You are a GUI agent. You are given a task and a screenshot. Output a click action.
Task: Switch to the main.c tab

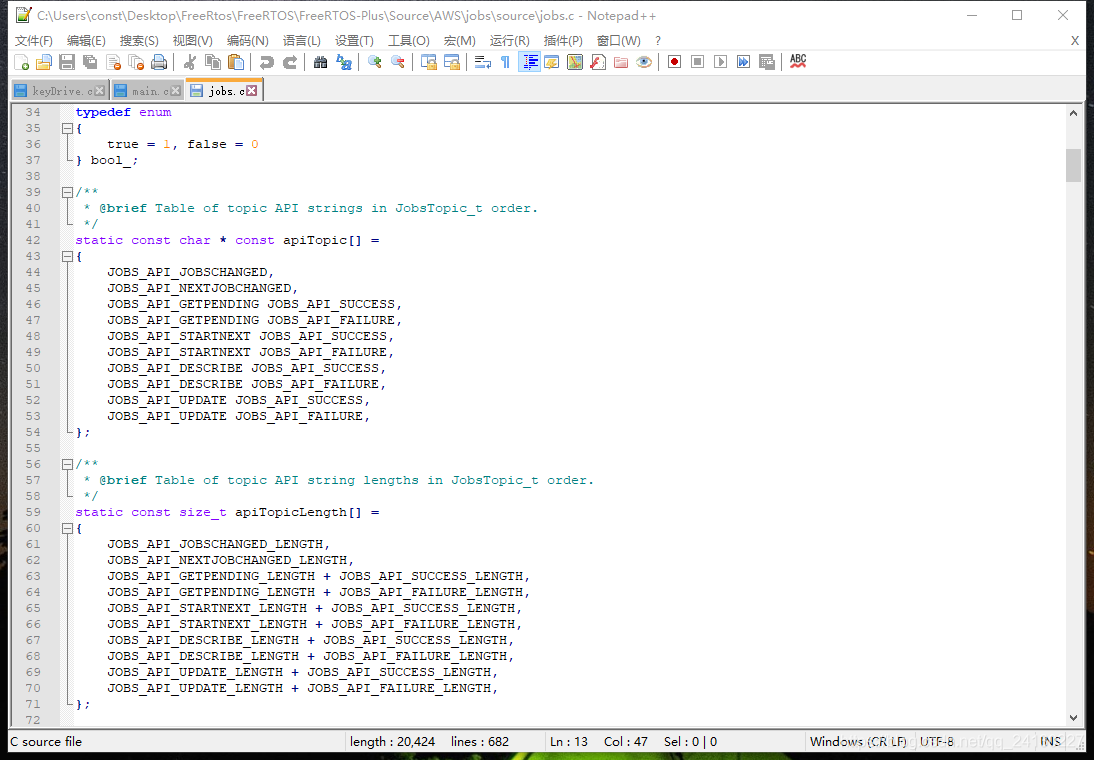pos(146,91)
